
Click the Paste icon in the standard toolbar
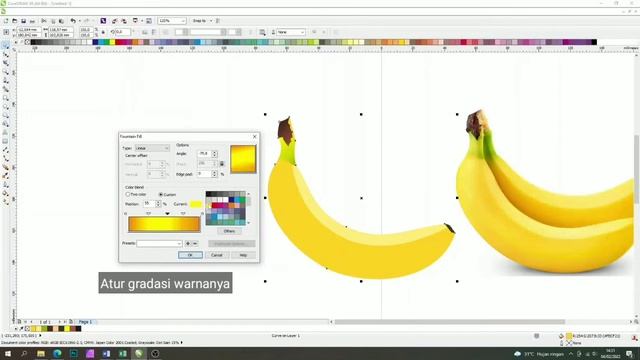(x=61, y=21)
